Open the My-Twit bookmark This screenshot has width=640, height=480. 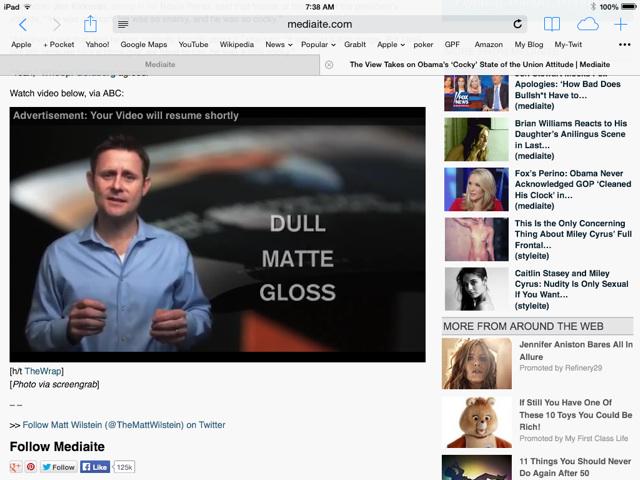(x=568, y=44)
